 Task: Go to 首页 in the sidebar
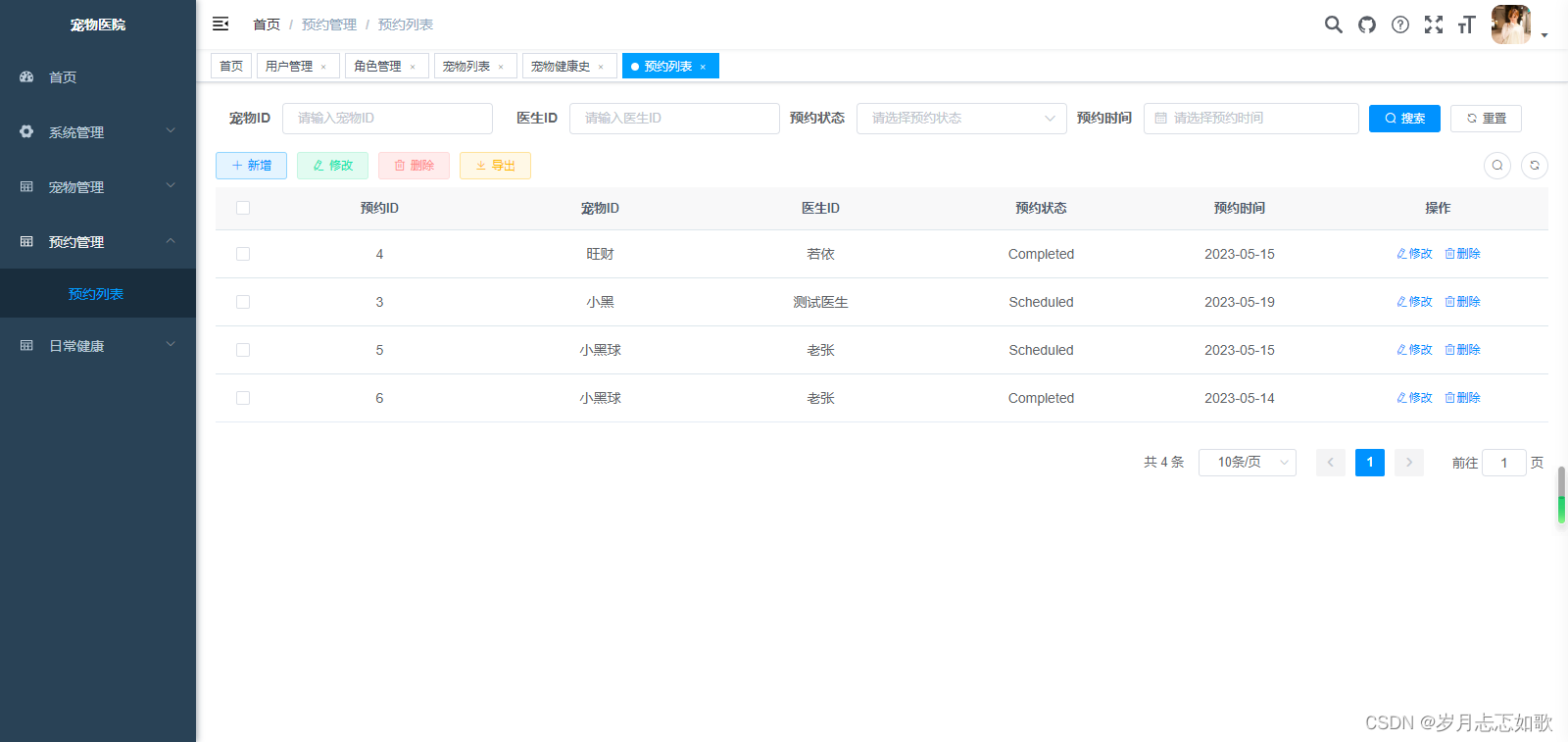[x=98, y=76]
